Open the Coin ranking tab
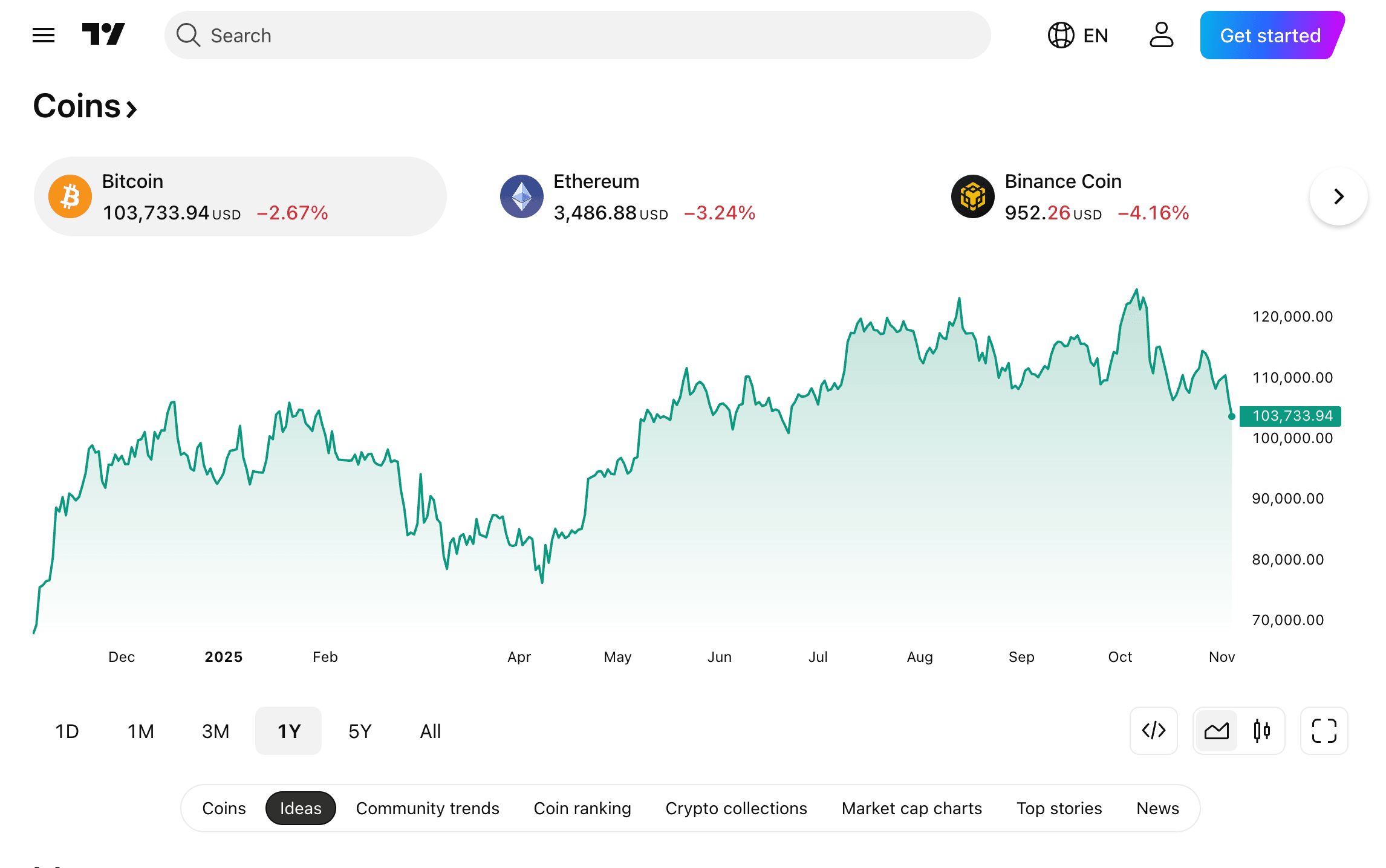 [582, 808]
